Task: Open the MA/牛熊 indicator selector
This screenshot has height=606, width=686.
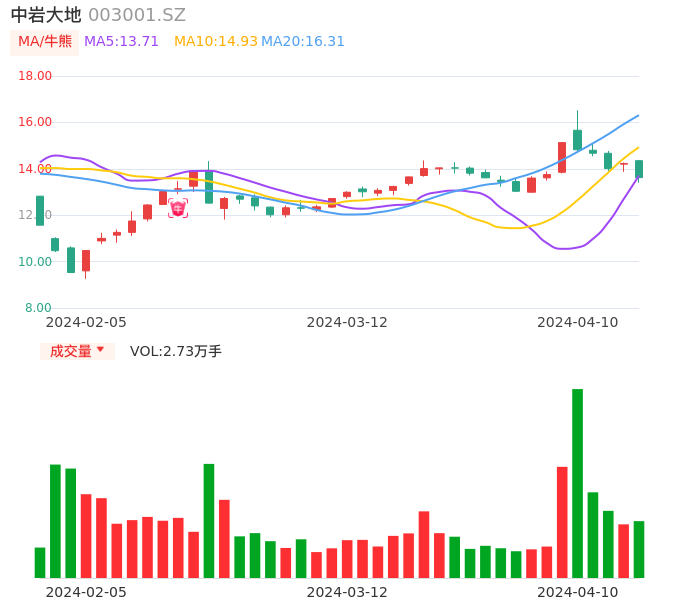Action: pos(45,42)
